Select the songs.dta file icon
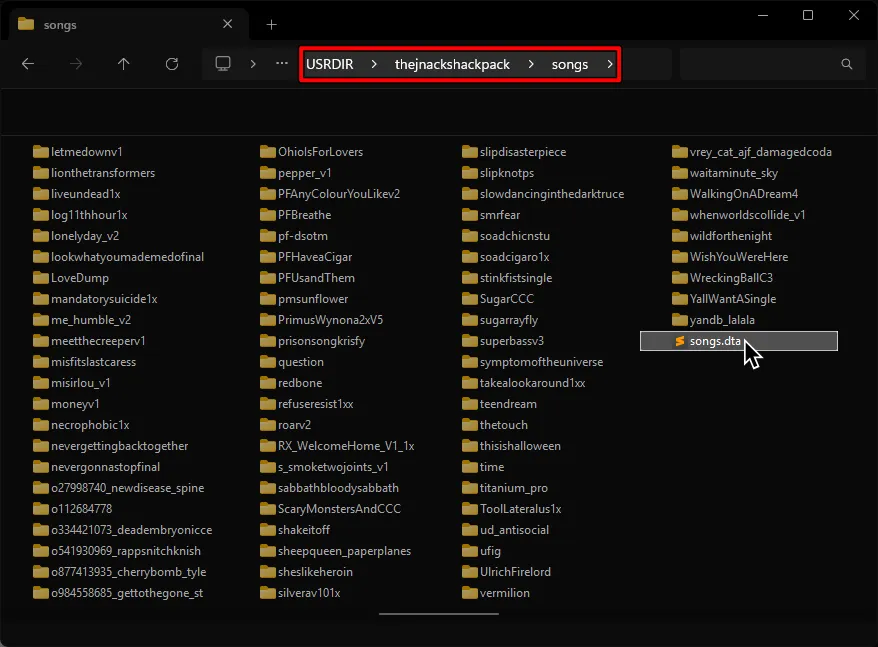The height and width of the screenshot is (647, 878). [680, 341]
